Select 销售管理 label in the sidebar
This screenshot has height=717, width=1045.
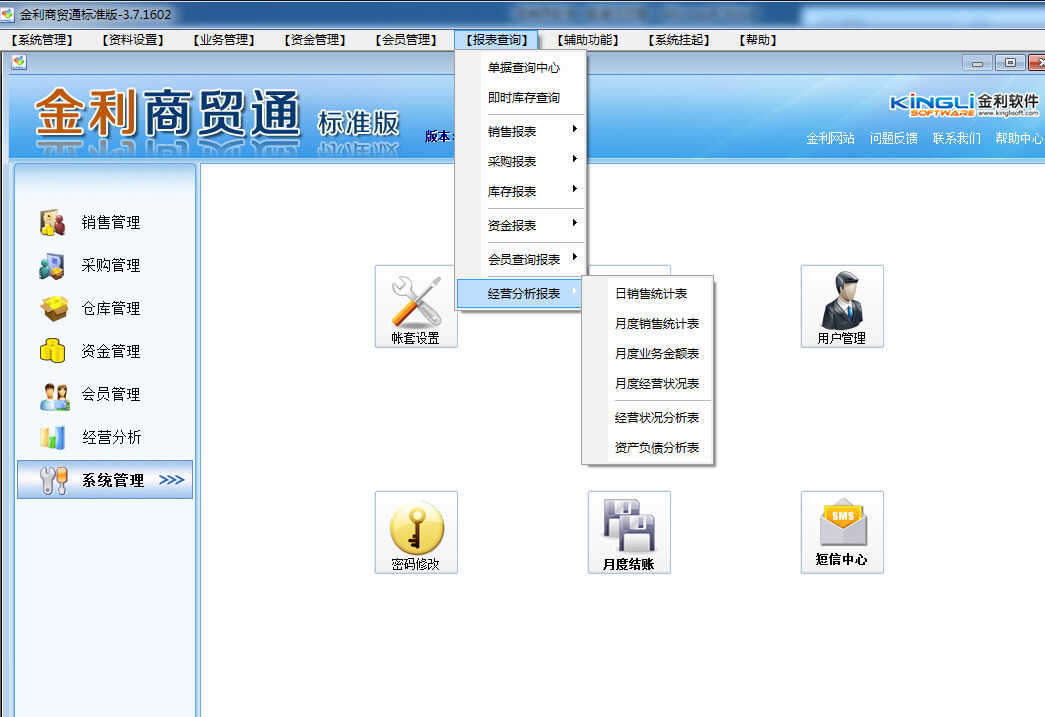111,223
